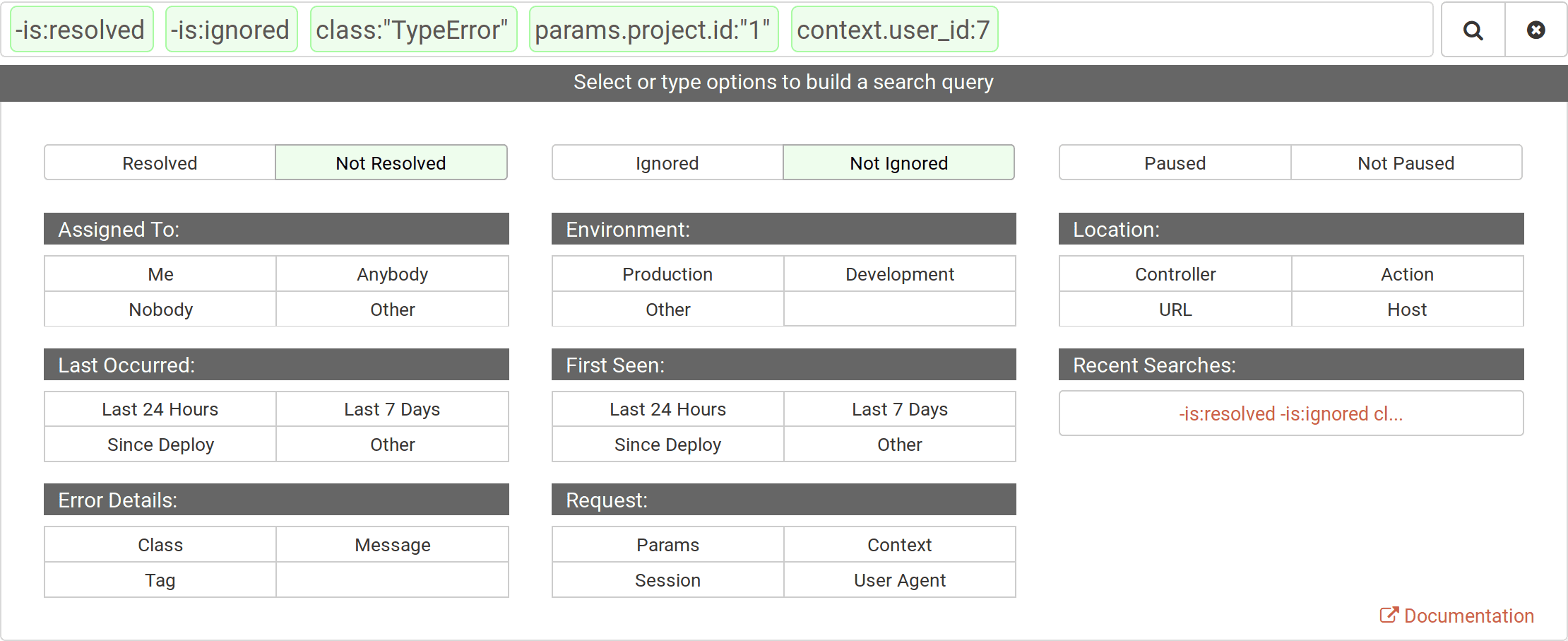The image size is (1568, 641).
Task: Enable the Paused filter
Action: (1175, 163)
